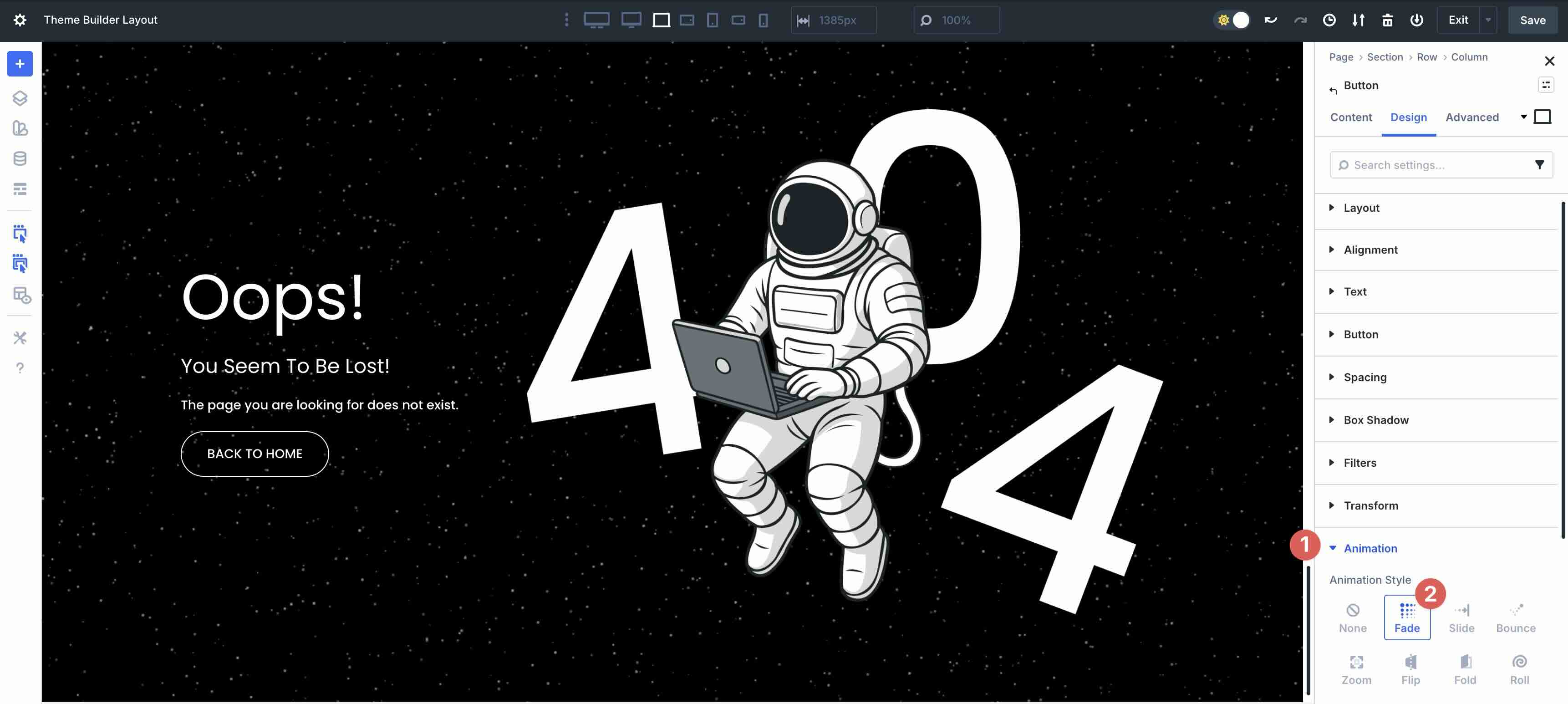Click the gear settings icon
The width and height of the screenshot is (1568, 704).
point(20,20)
